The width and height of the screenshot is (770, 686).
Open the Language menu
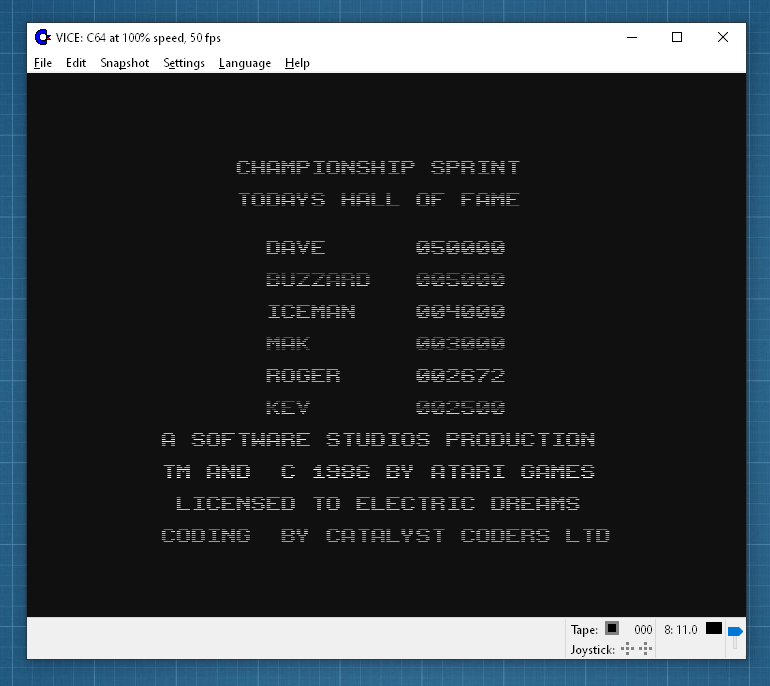[x=245, y=63]
